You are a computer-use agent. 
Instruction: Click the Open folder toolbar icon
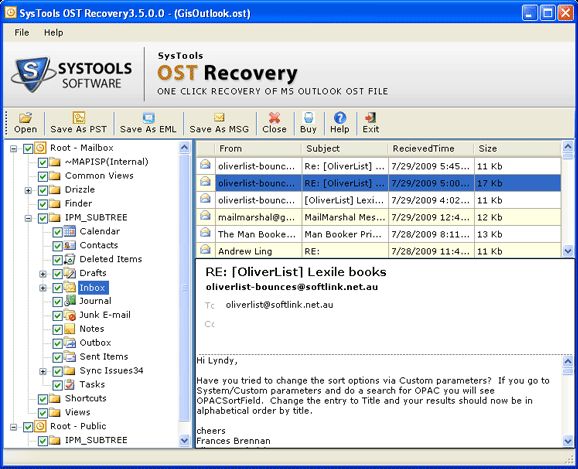coord(25,118)
